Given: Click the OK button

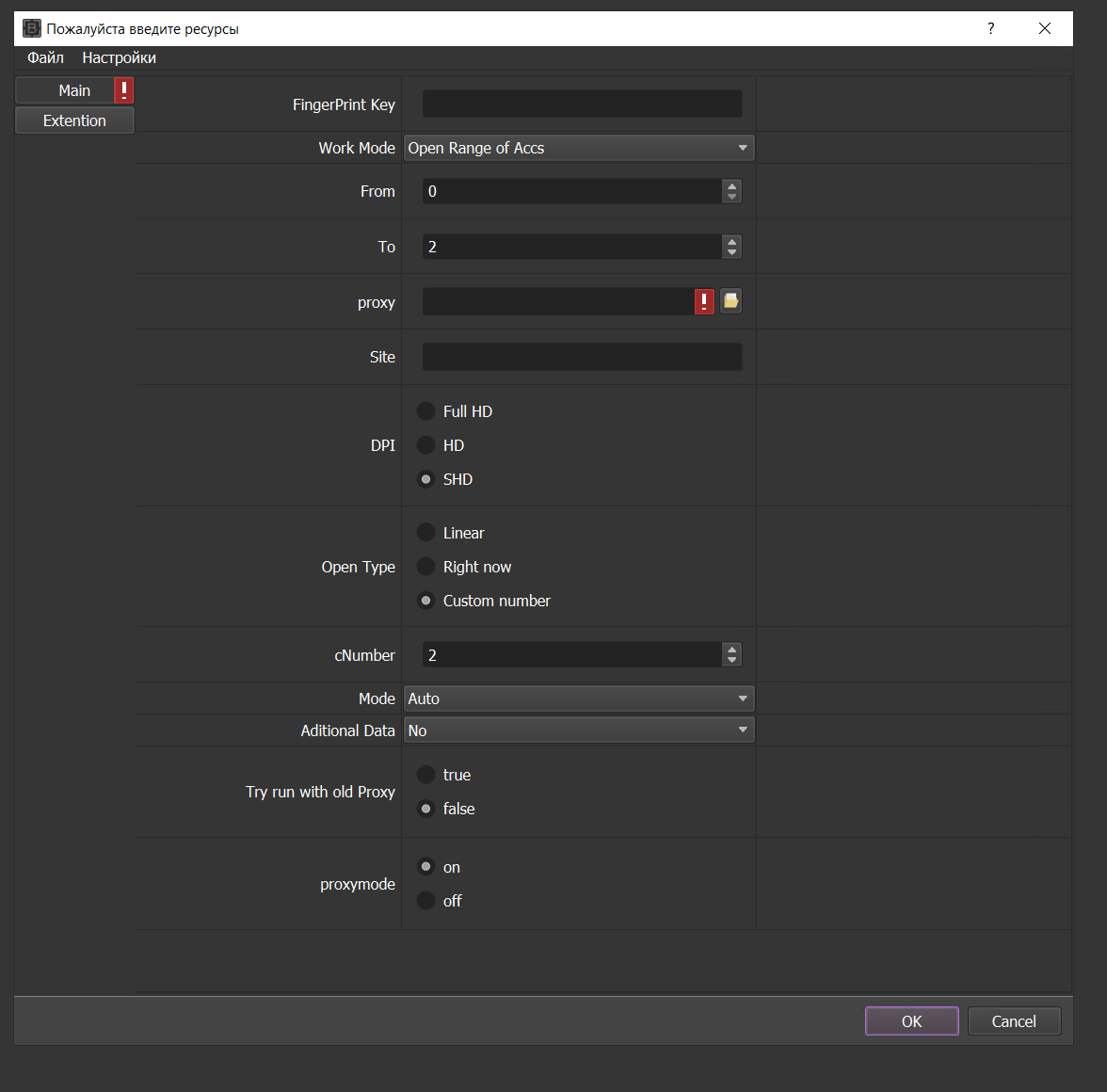Looking at the screenshot, I should coord(911,1020).
